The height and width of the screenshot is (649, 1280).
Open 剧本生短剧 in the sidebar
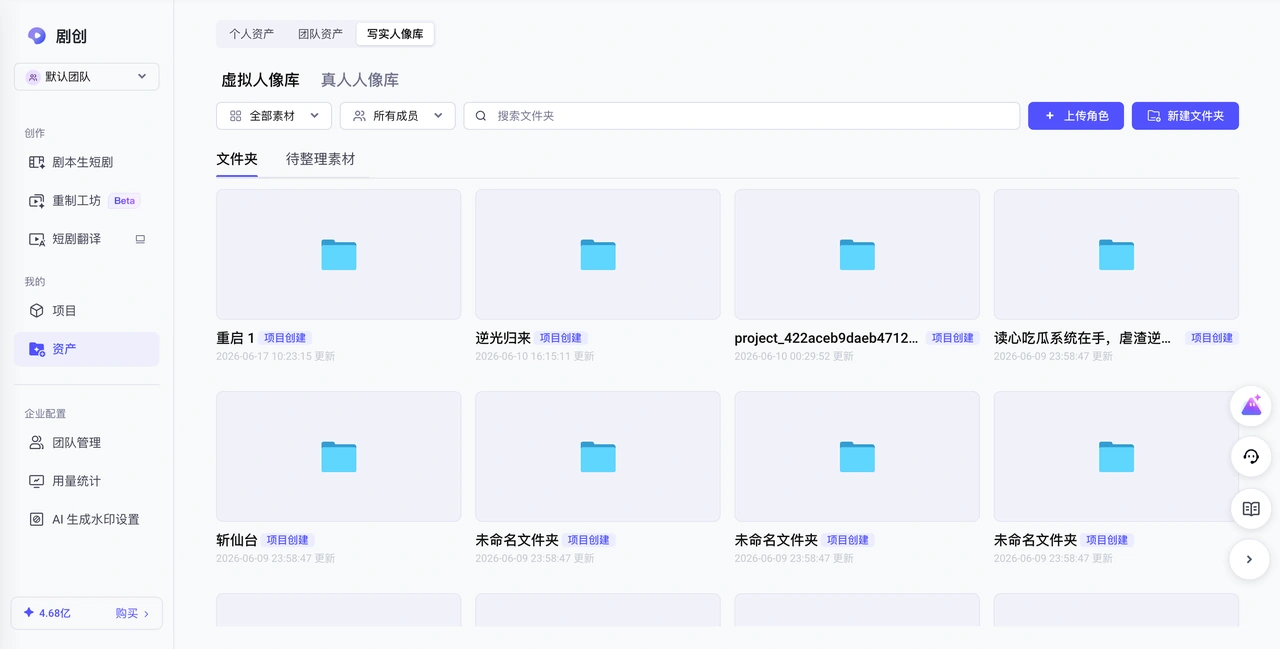[x=86, y=162]
